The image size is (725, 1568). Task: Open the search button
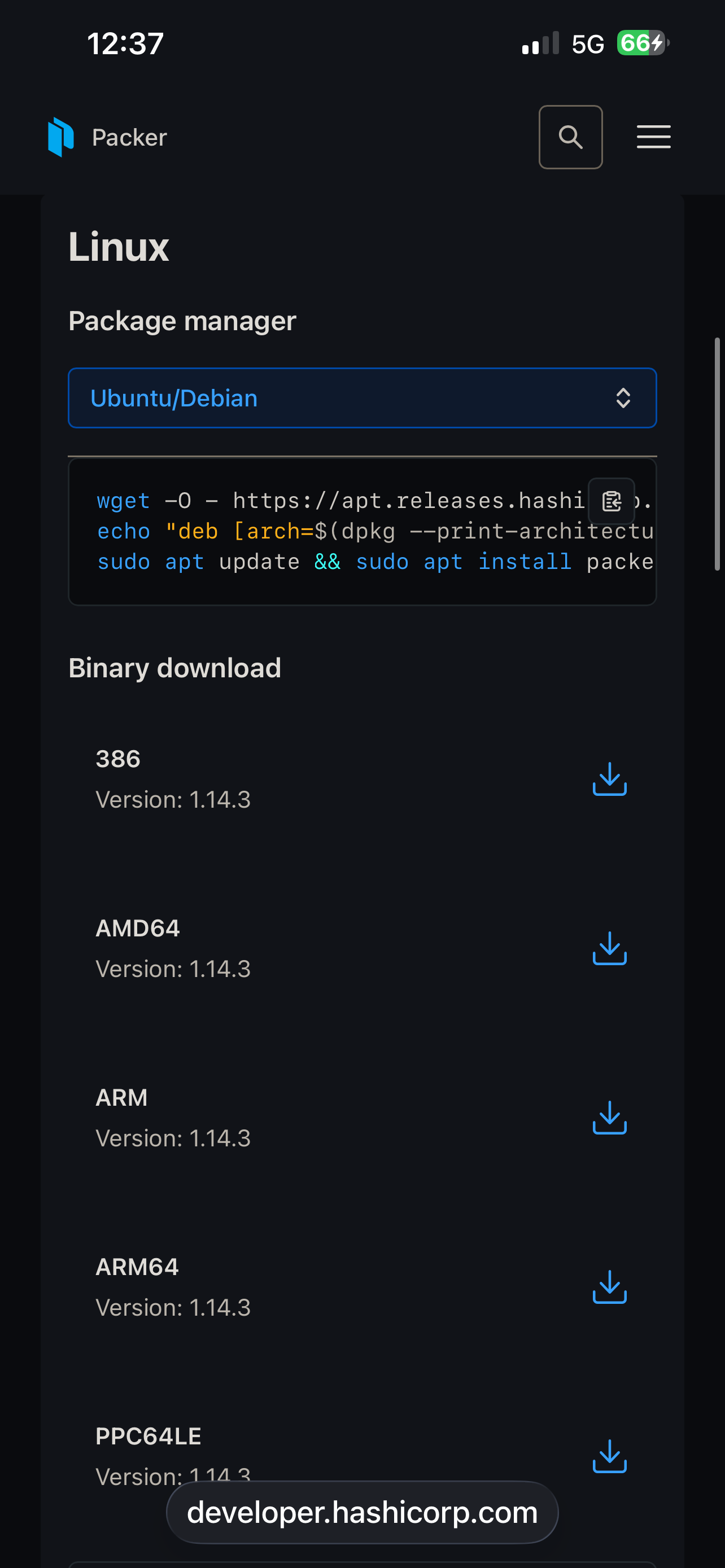(570, 137)
